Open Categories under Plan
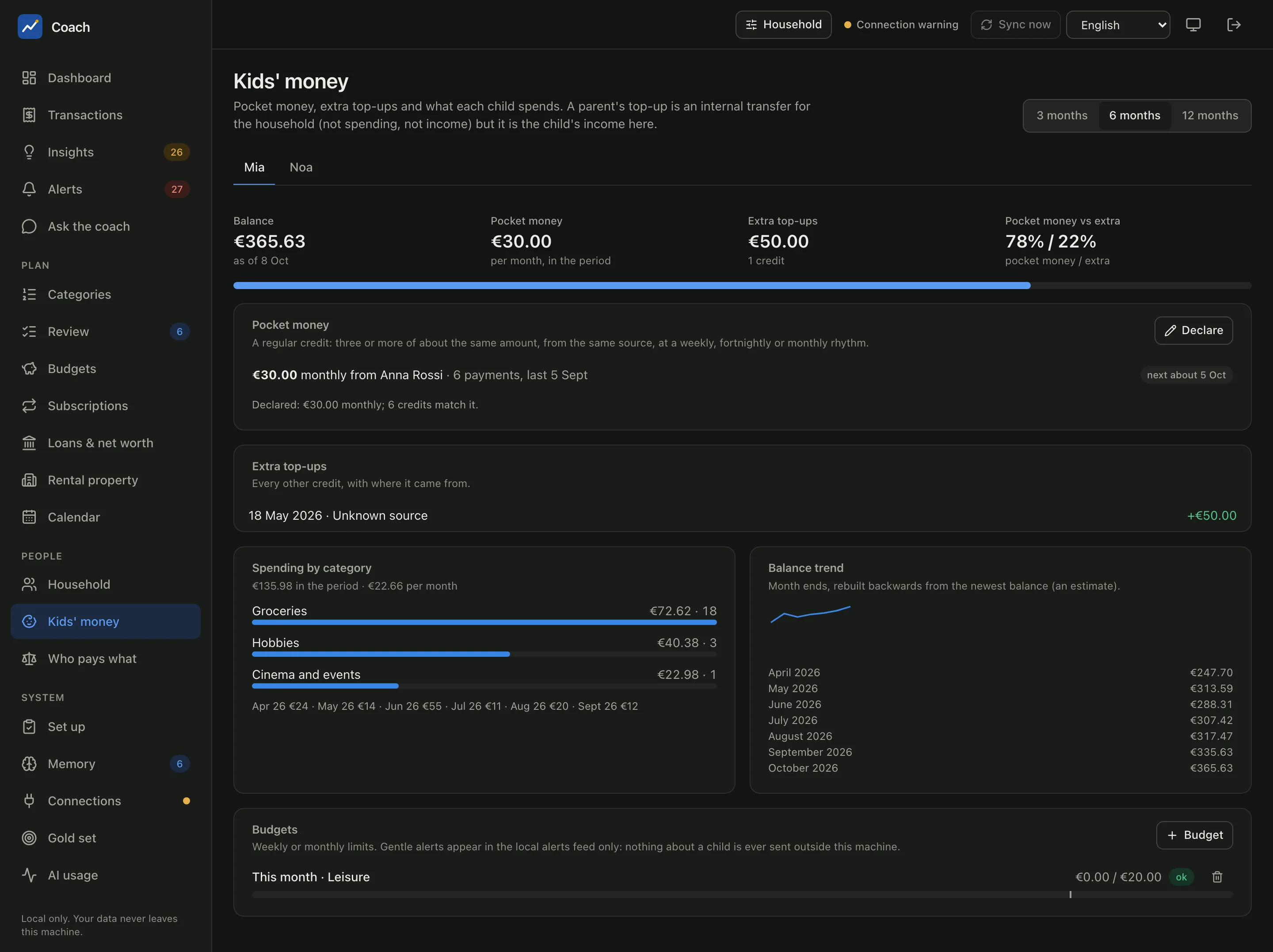 (x=105, y=294)
